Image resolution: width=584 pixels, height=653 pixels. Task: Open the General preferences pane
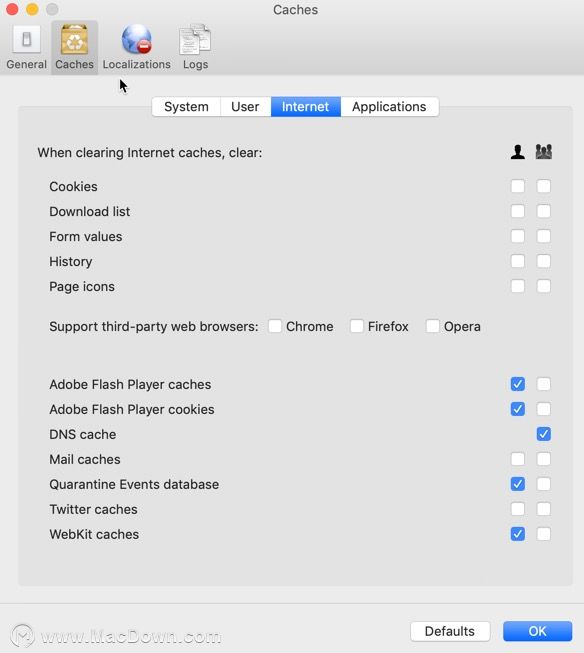click(x=26, y=47)
